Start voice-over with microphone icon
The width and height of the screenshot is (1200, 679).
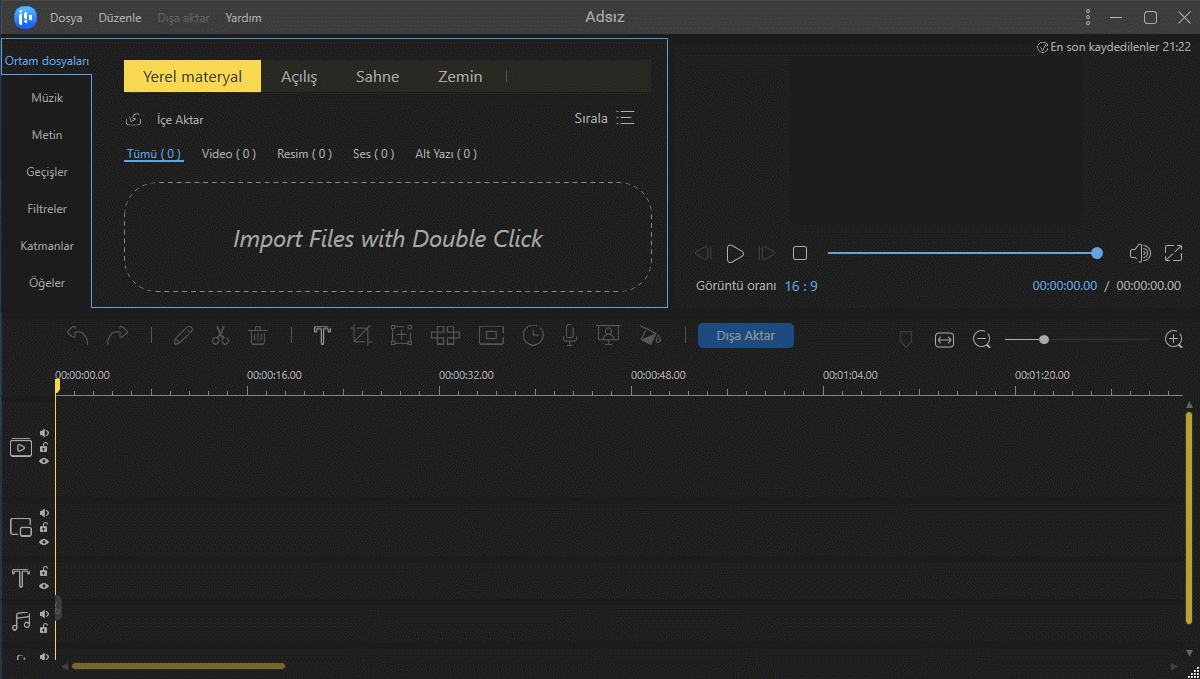click(570, 336)
